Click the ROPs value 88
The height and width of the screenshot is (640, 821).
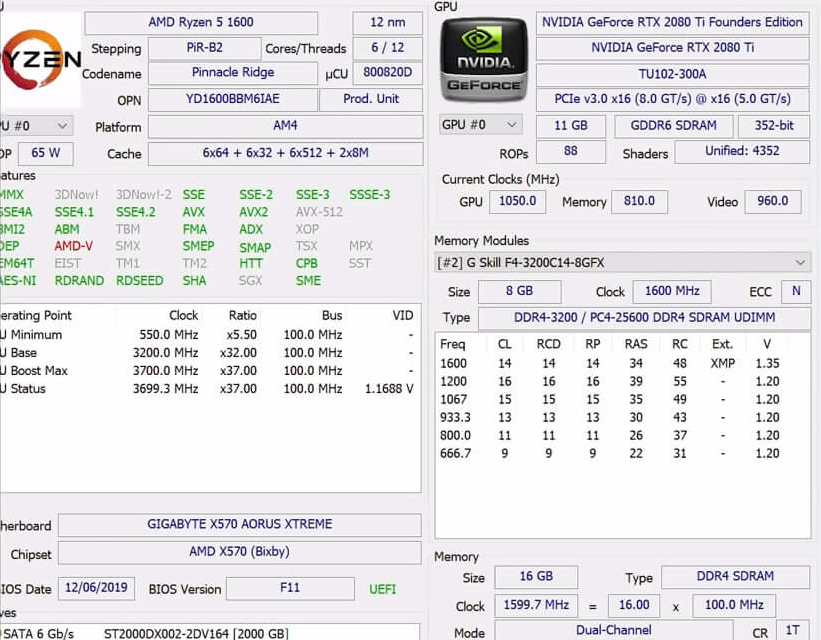(571, 152)
